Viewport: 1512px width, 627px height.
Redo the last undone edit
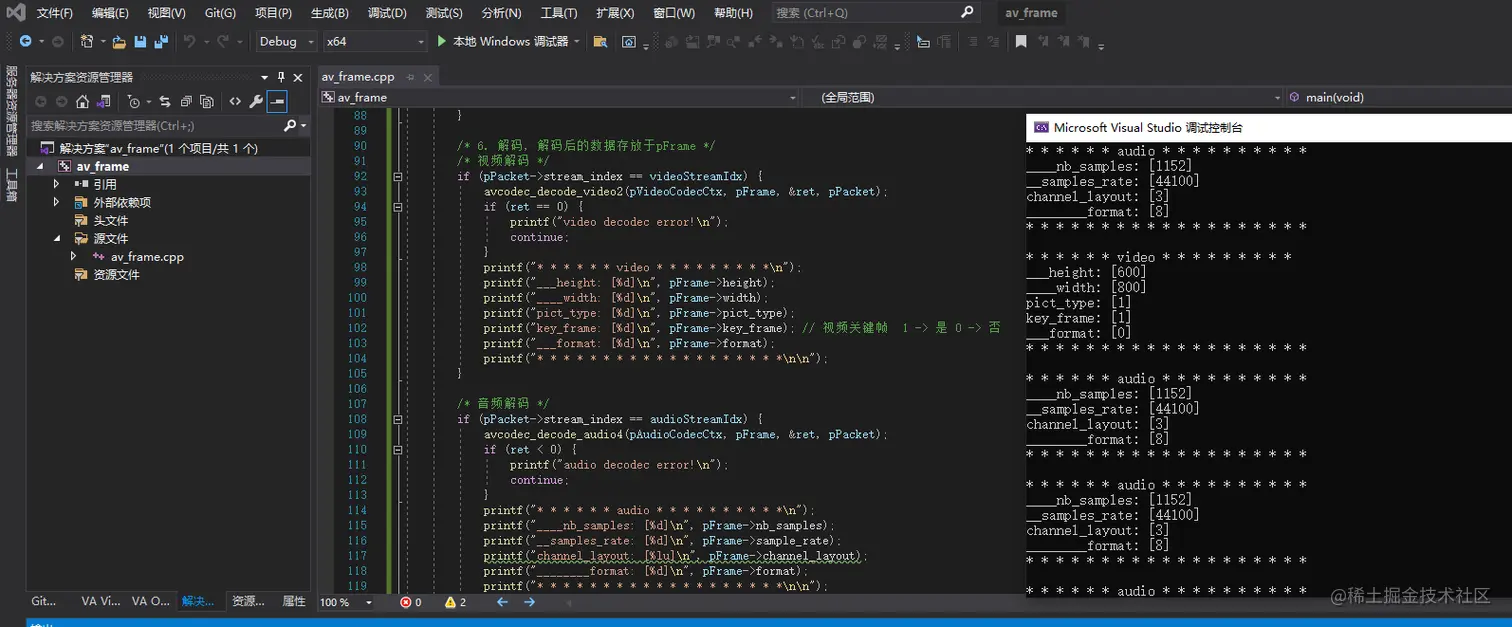click(x=224, y=42)
